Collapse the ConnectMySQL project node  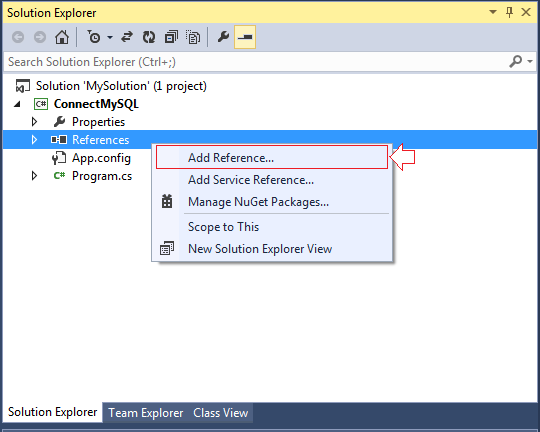(x=18, y=104)
